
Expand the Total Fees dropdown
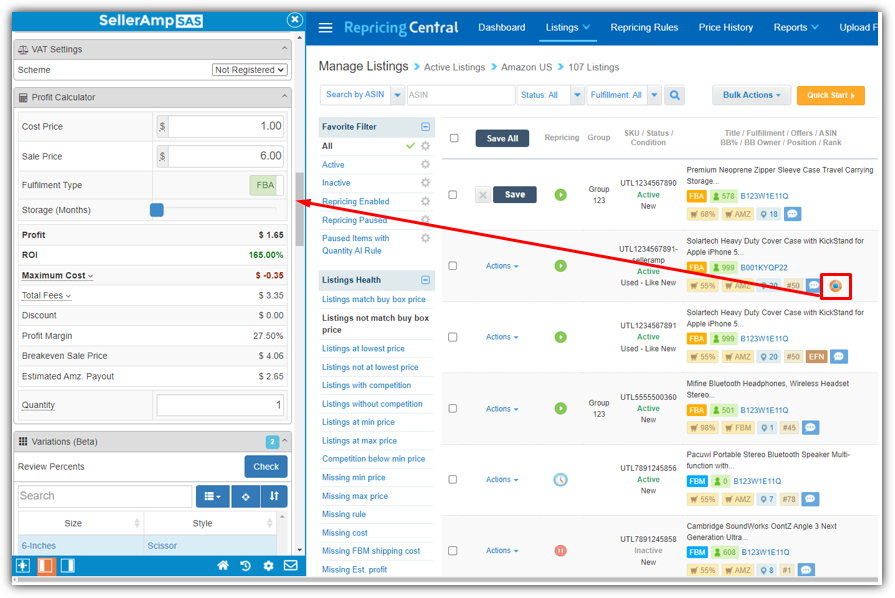tap(46, 296)
